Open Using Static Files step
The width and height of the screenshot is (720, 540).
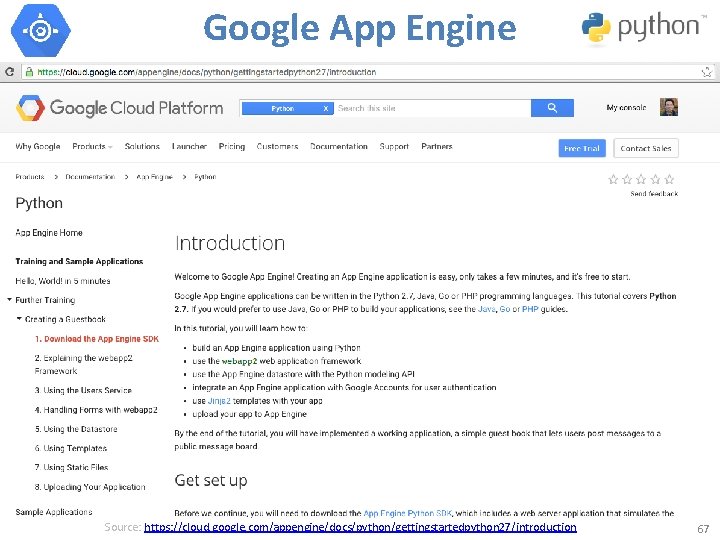71,467
